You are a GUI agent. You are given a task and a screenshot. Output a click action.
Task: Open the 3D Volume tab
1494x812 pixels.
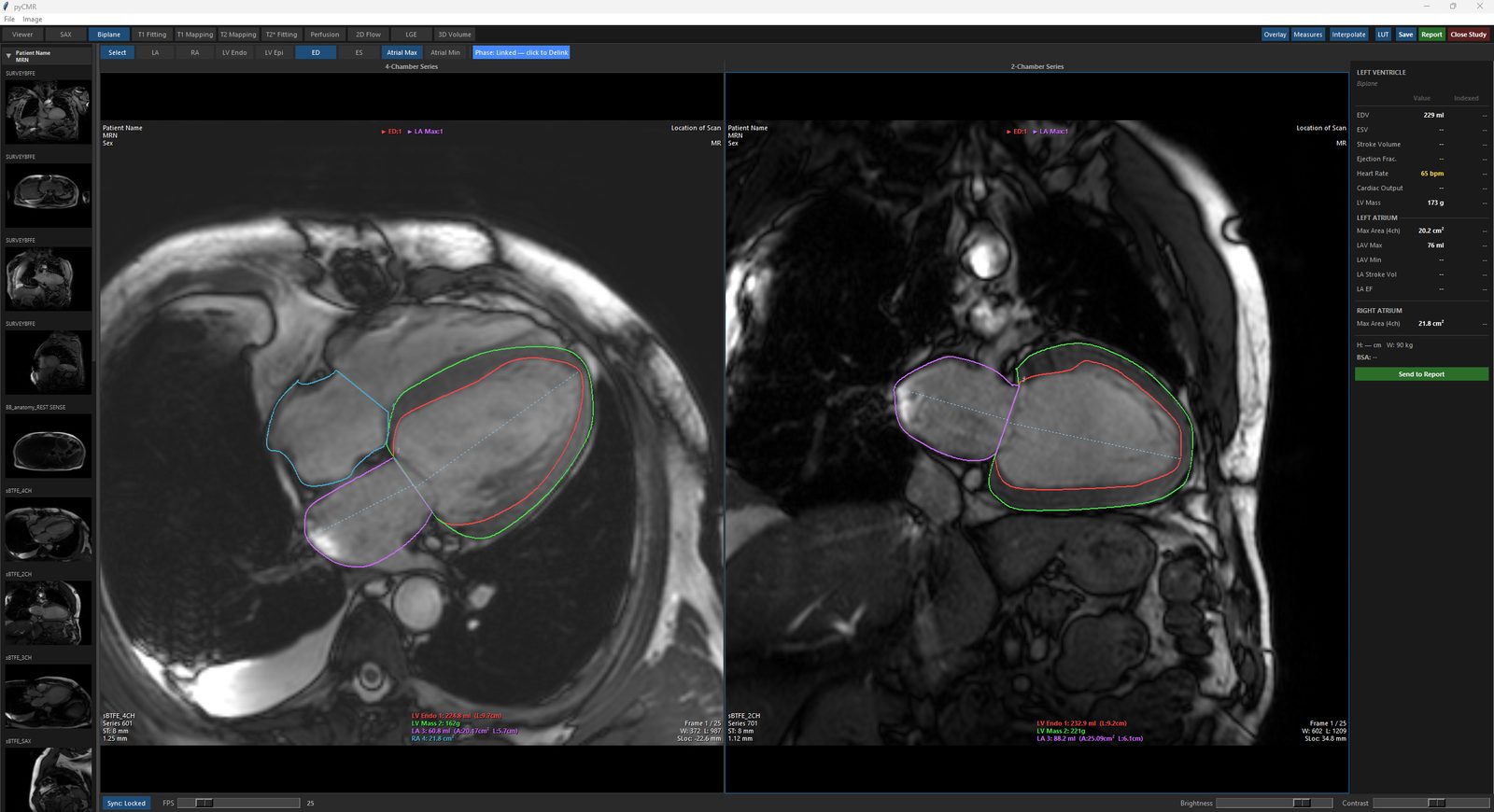(455, 35)
